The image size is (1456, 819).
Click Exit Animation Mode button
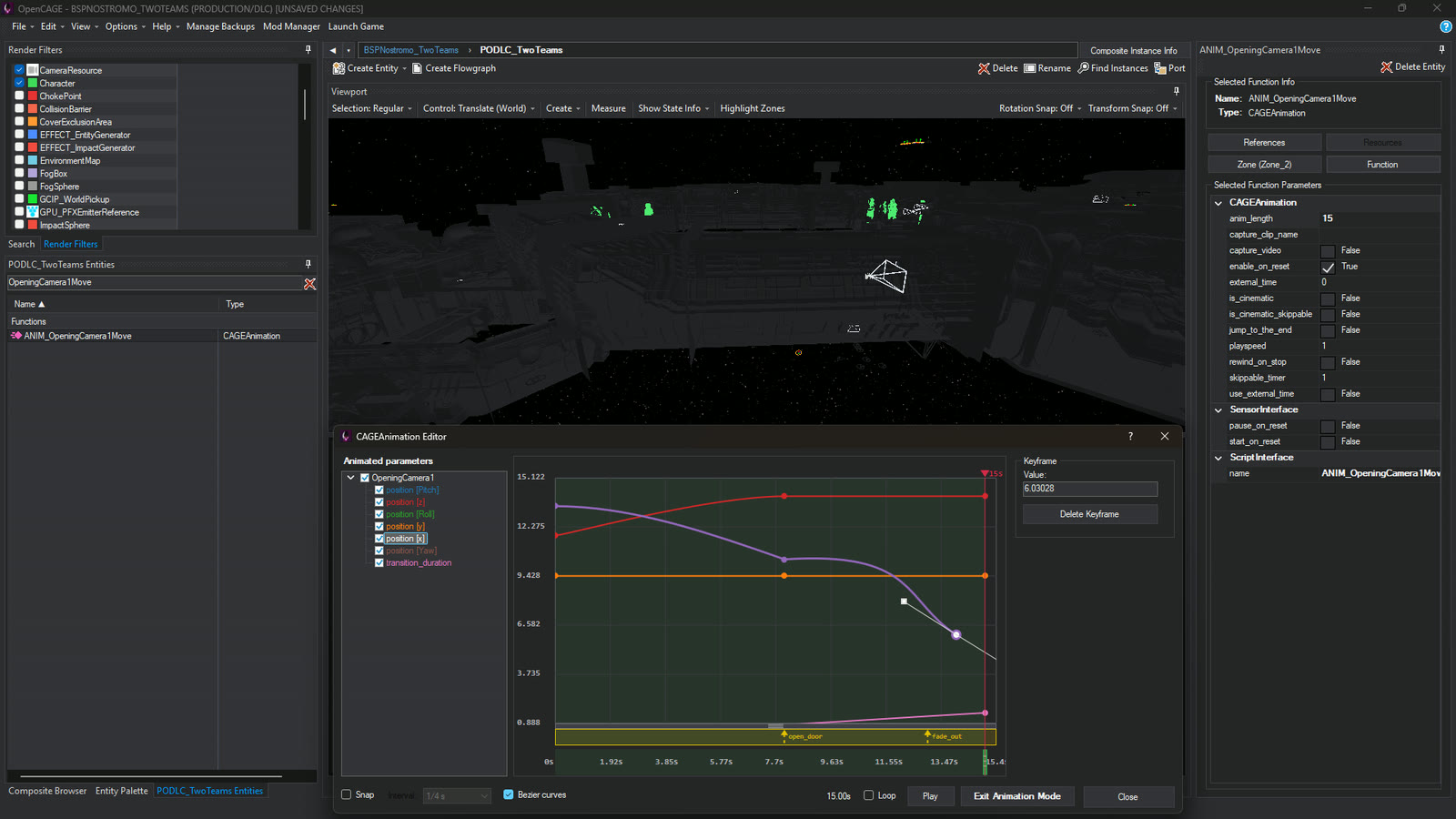1016,796
